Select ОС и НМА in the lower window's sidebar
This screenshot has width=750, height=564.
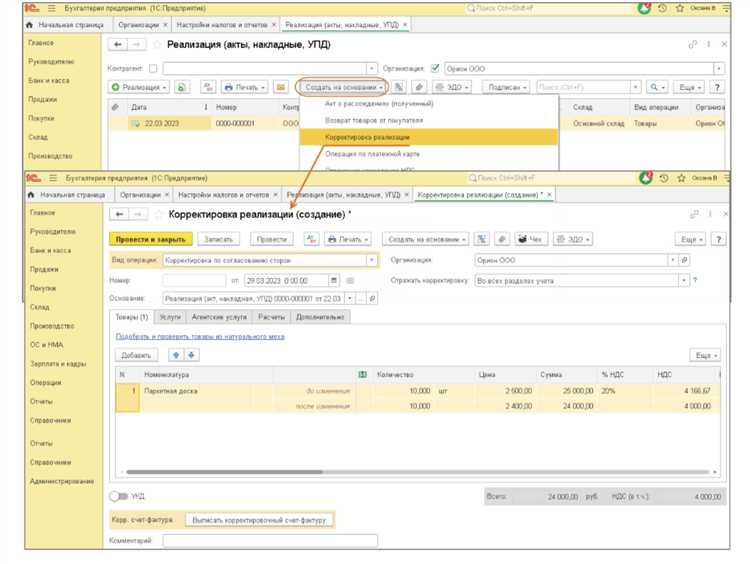click(x=46, y=345)
